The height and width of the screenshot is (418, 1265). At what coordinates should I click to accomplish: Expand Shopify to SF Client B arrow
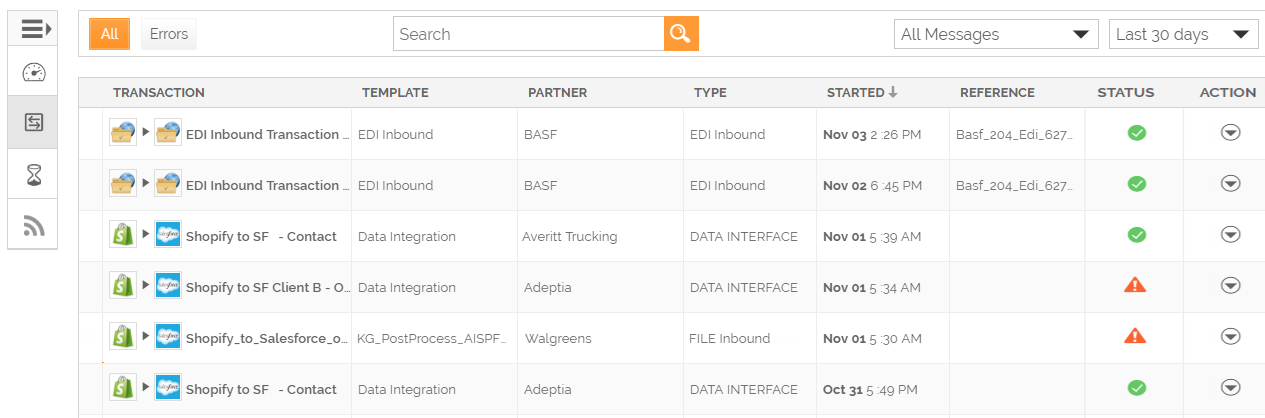[x=145, y=286]
